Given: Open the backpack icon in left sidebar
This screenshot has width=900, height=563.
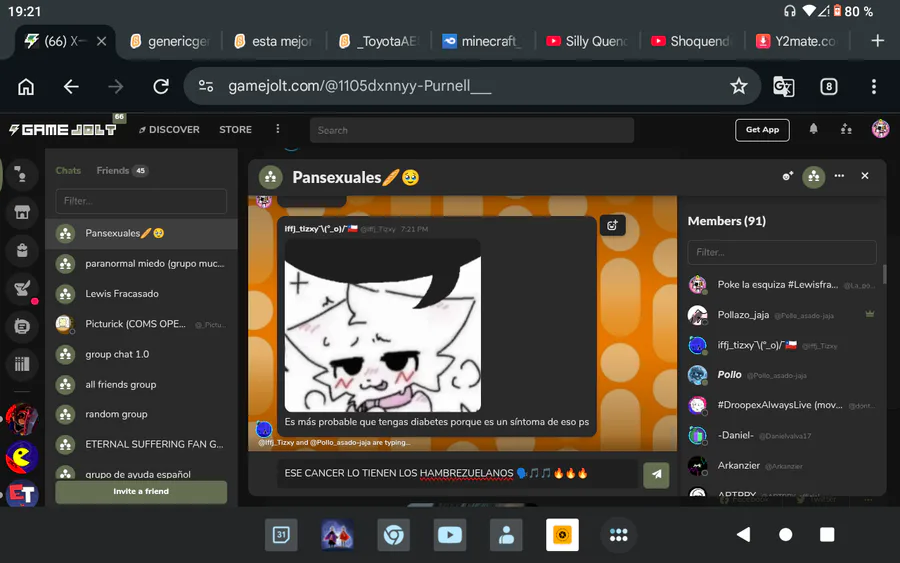Looking at the screenshot, I should 22,250.
